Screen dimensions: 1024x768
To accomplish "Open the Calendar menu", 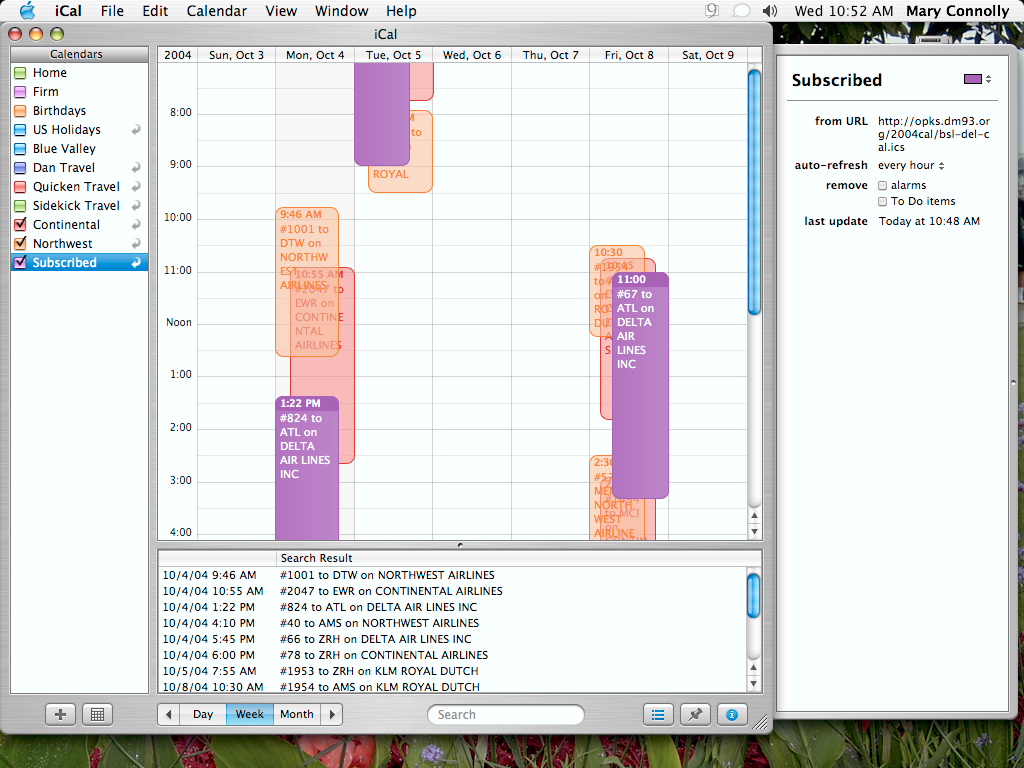I will click(217, 11).
